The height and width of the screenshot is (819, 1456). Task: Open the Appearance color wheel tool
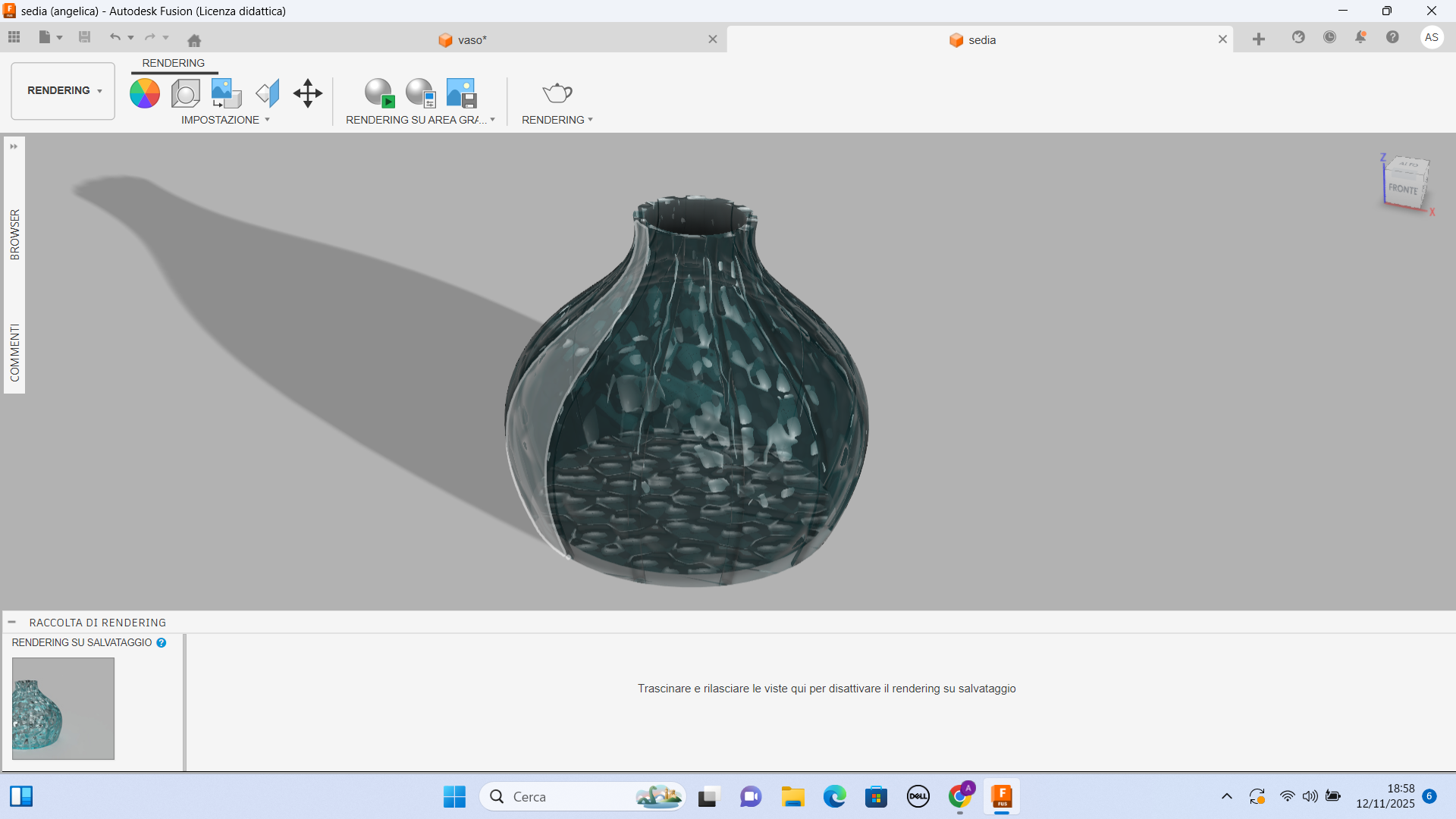pyautogui.click(x=144, y=93)
